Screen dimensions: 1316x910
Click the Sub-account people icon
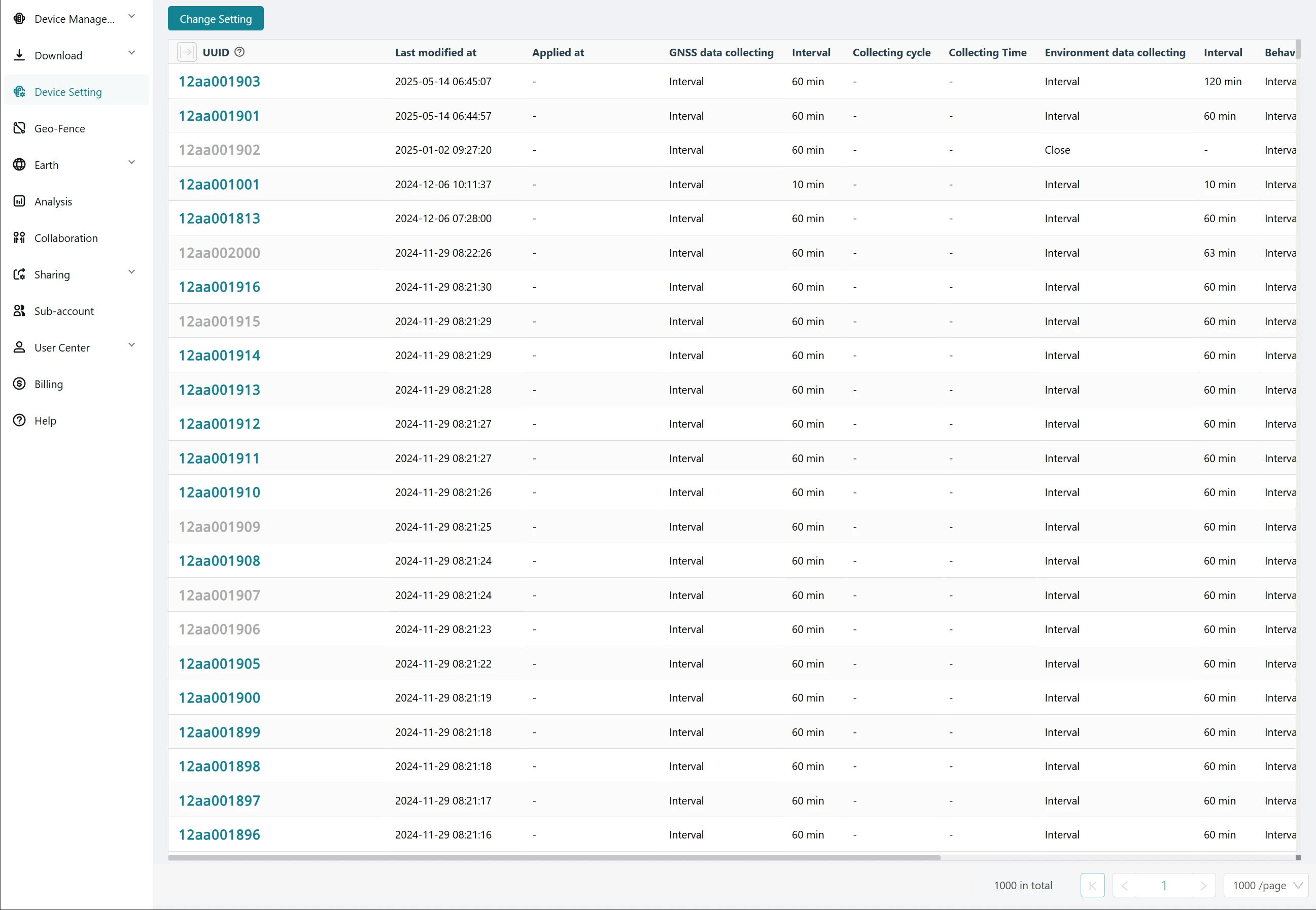point(19,310)
